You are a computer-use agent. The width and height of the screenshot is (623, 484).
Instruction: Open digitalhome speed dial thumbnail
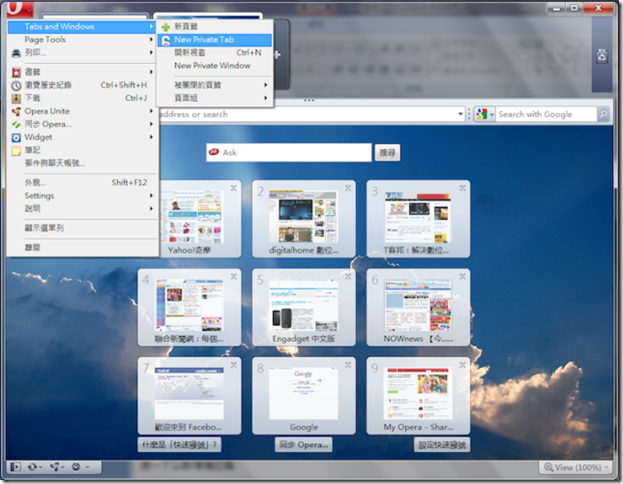click(304, 217)
